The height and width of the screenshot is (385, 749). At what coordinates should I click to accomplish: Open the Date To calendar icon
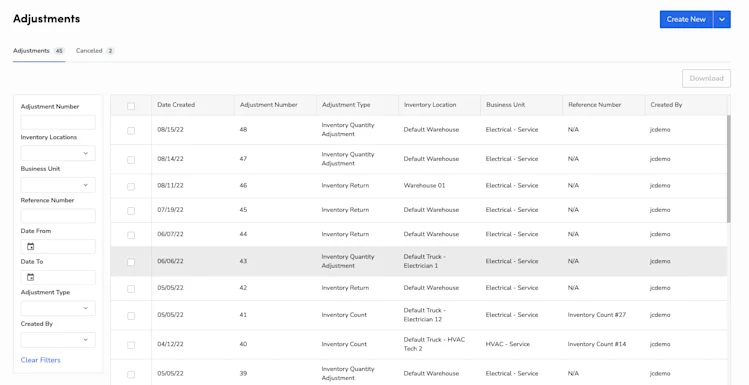tap(31, 277)
